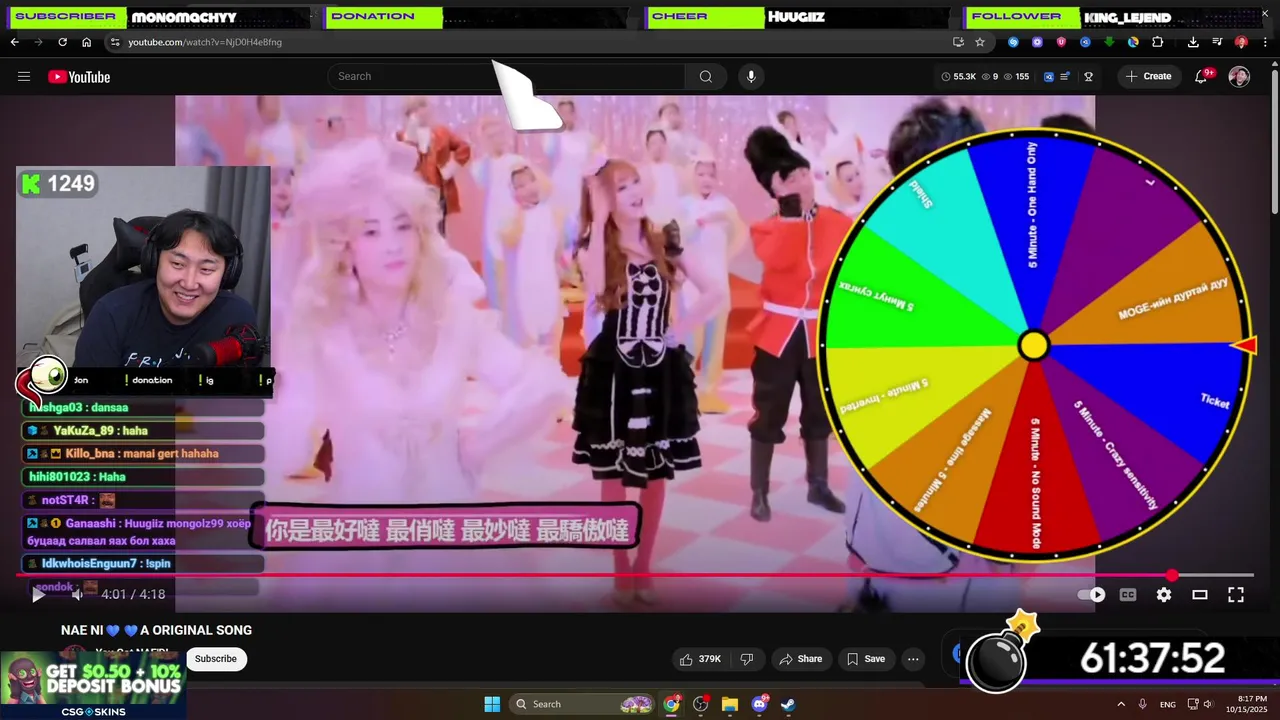Open video settings gear

click(x=1164, y=594)
